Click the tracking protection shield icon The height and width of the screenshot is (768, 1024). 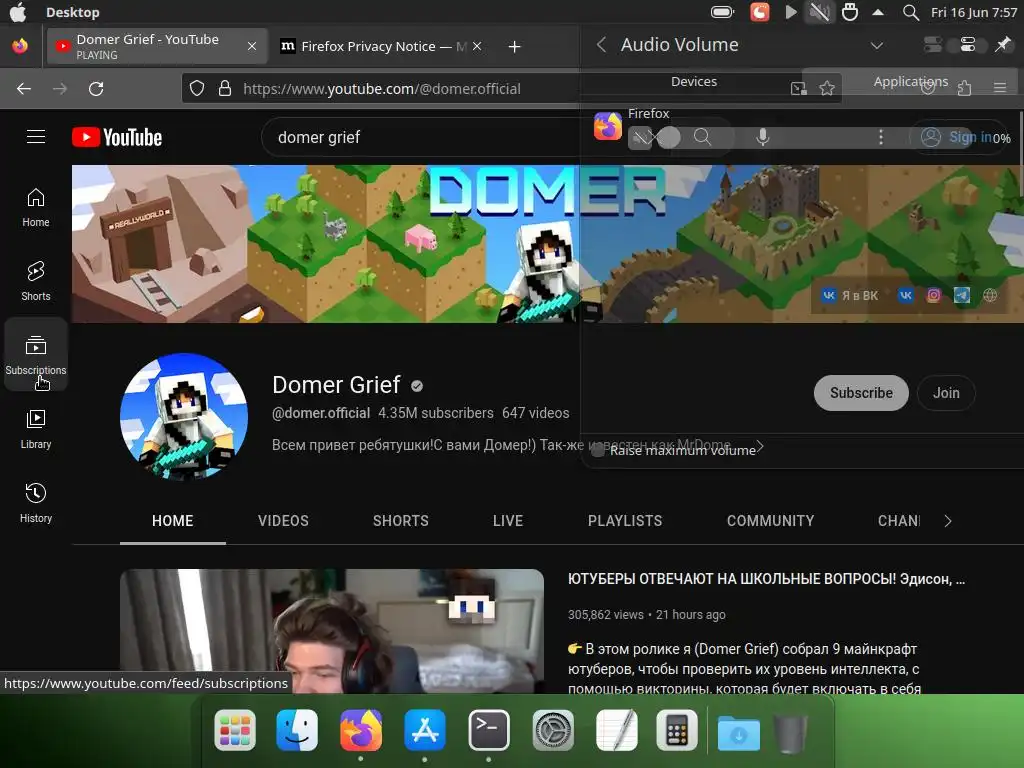(x=197, y=88)
